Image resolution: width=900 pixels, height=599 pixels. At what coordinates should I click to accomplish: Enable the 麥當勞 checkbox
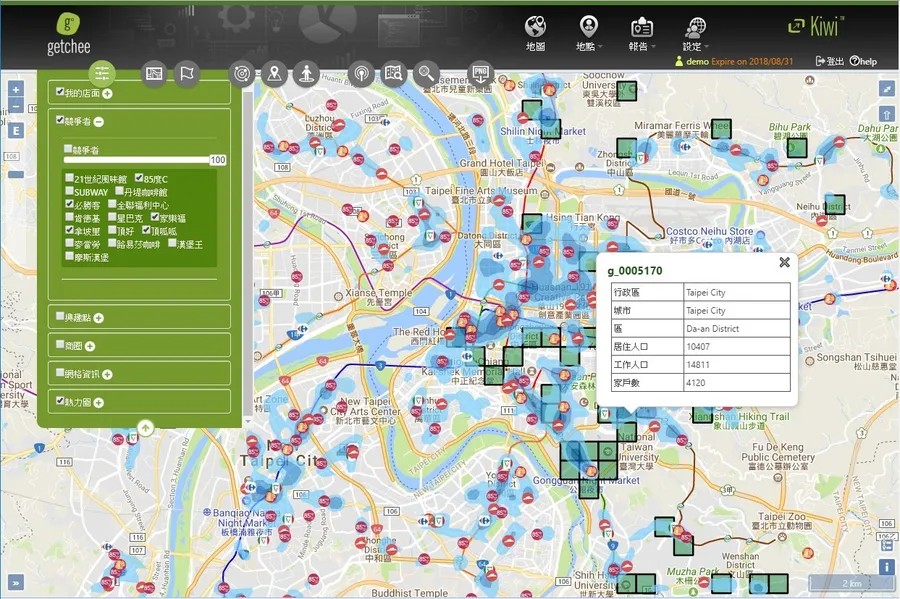point(69,243)
